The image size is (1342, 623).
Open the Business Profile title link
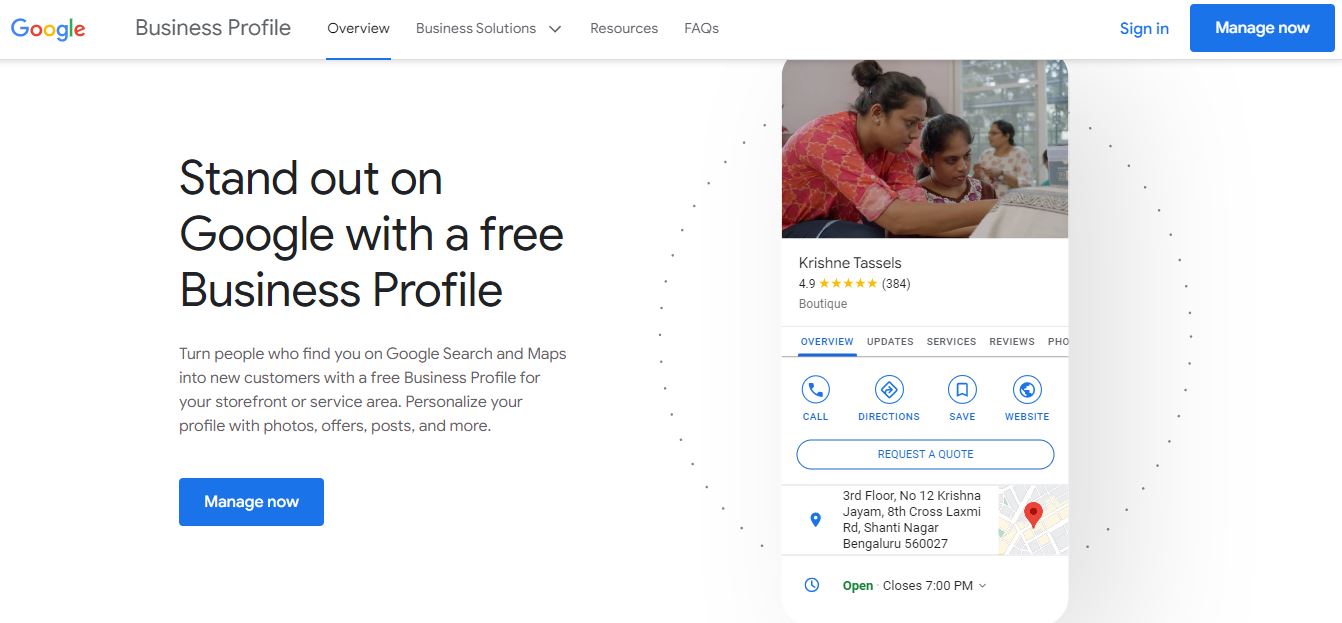pos(213,28)
